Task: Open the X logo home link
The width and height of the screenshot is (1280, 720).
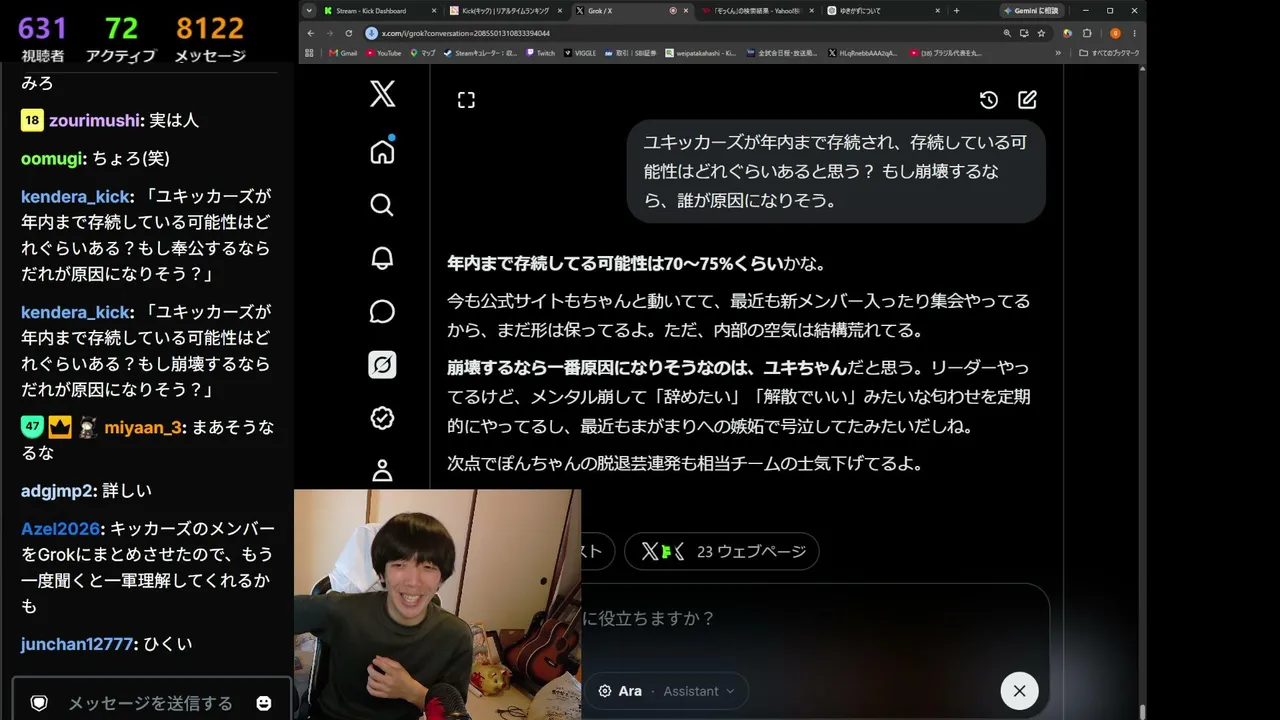Action: pyautogui.click(x=382, y=94)
